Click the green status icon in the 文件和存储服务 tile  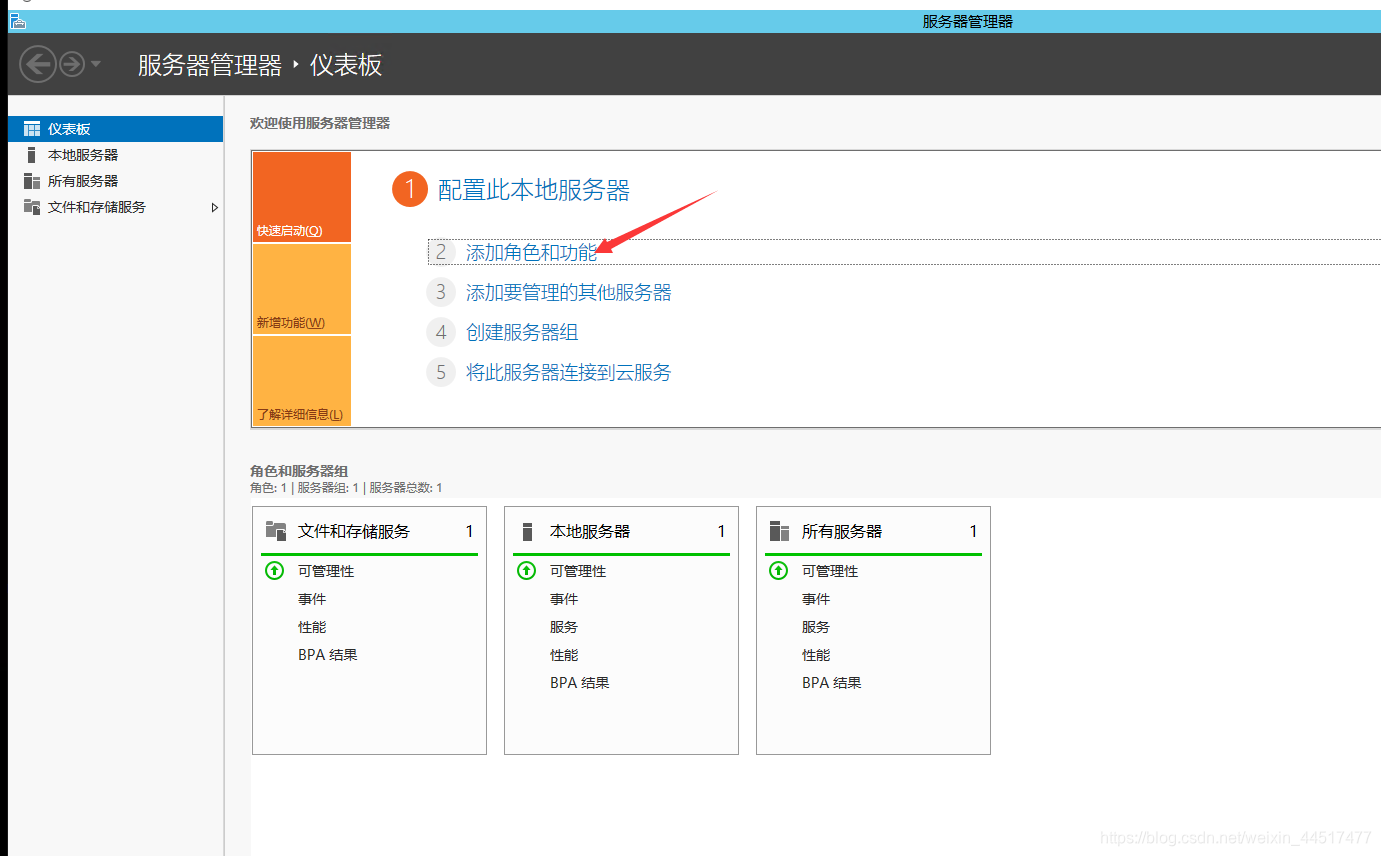(274, 570)
